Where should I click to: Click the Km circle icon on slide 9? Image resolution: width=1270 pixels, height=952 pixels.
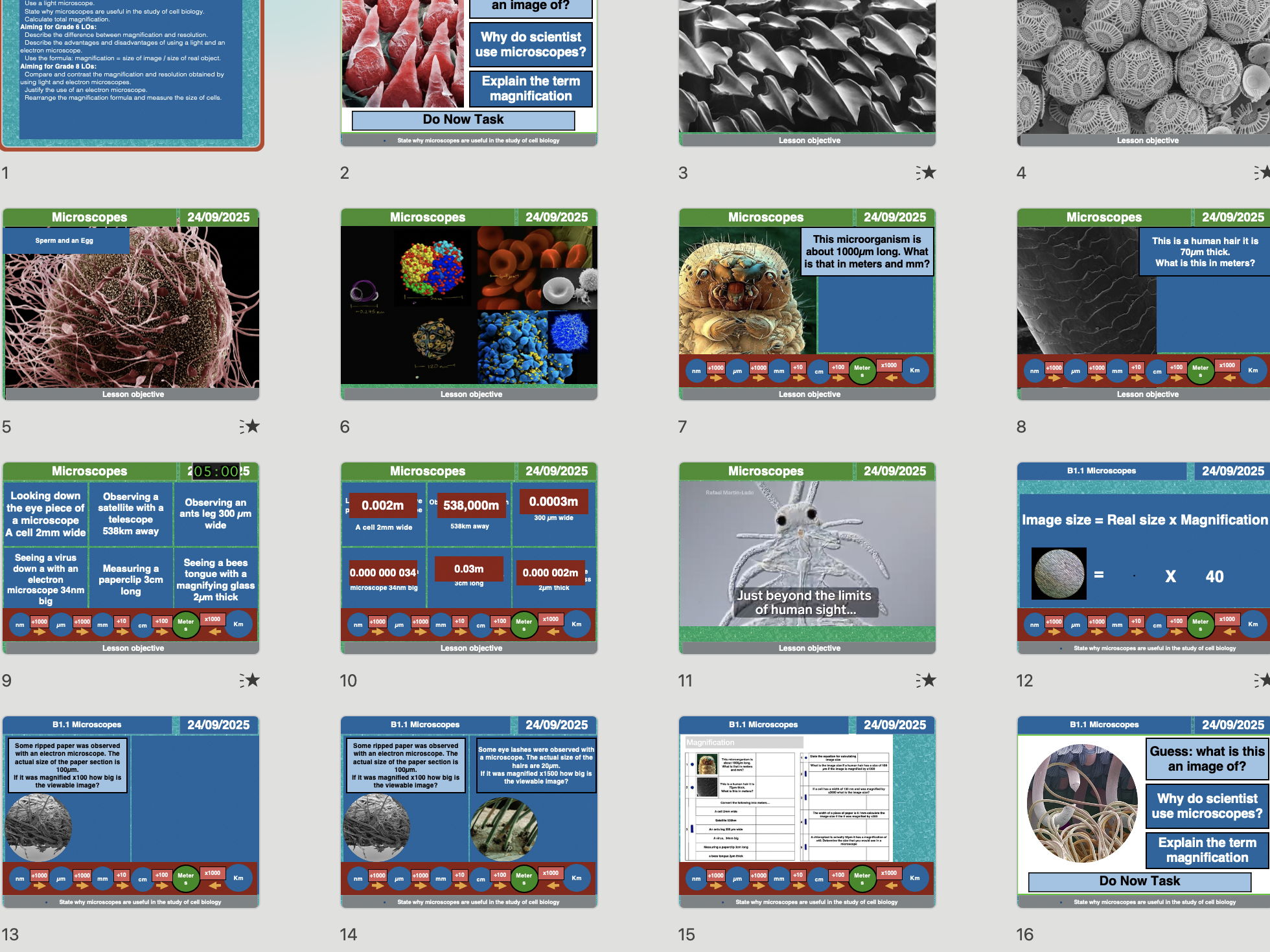click(238, 624)
